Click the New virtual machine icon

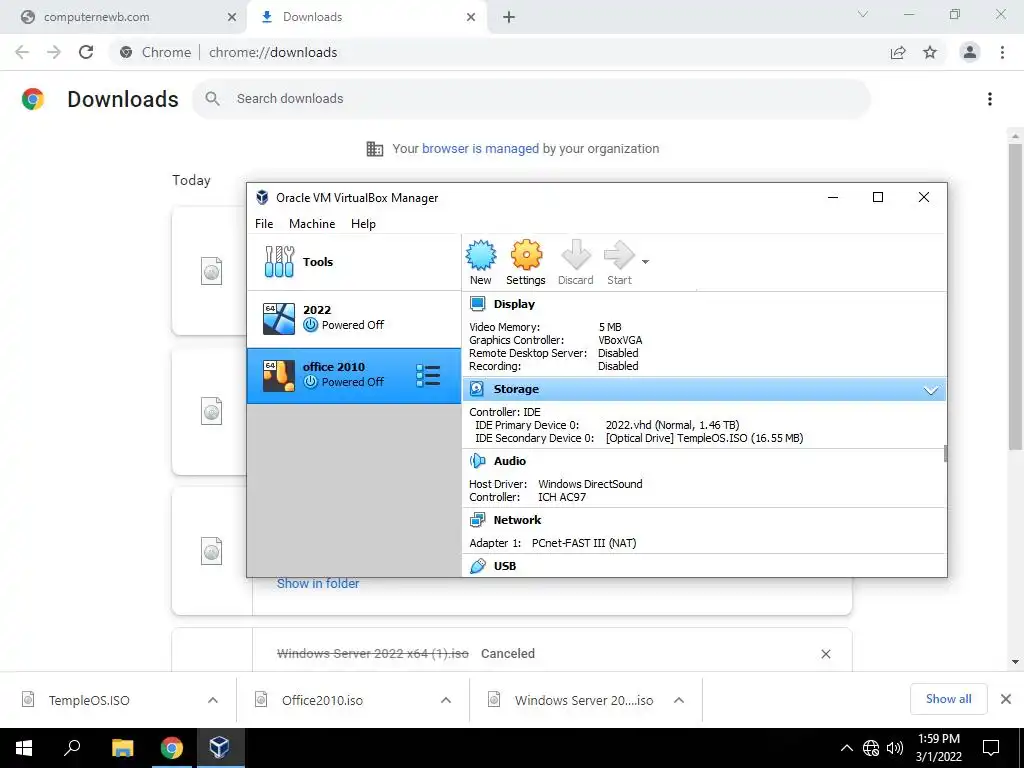tap(481, 255)
